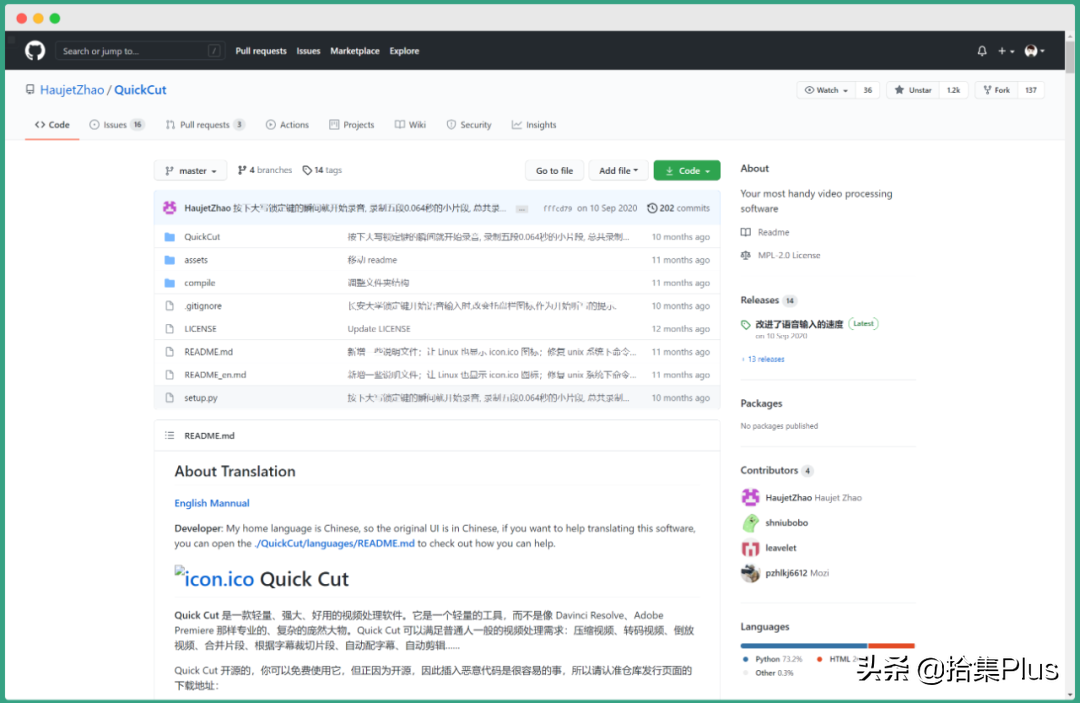Open README.md in file list

209,352
